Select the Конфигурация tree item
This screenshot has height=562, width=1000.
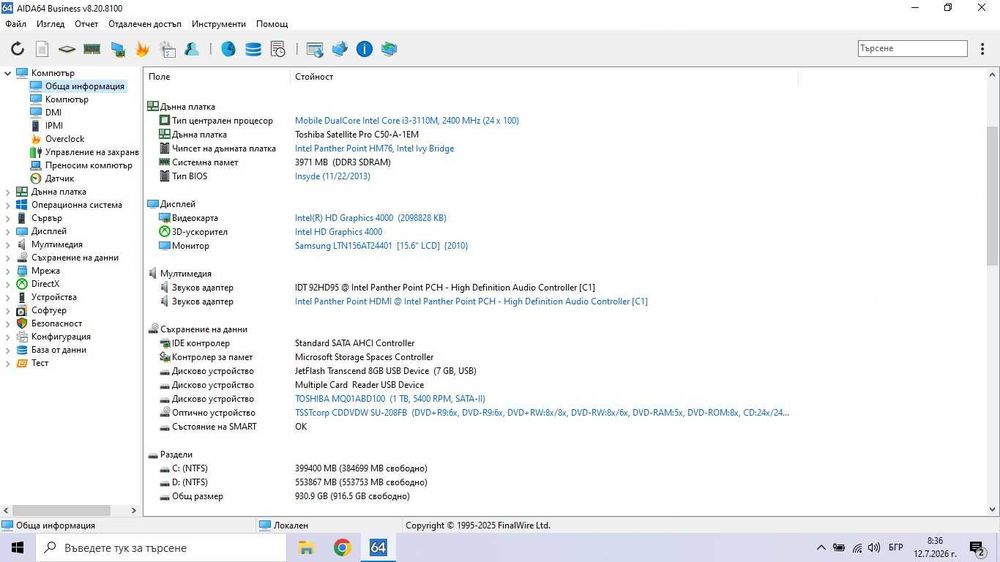[61, 336]
